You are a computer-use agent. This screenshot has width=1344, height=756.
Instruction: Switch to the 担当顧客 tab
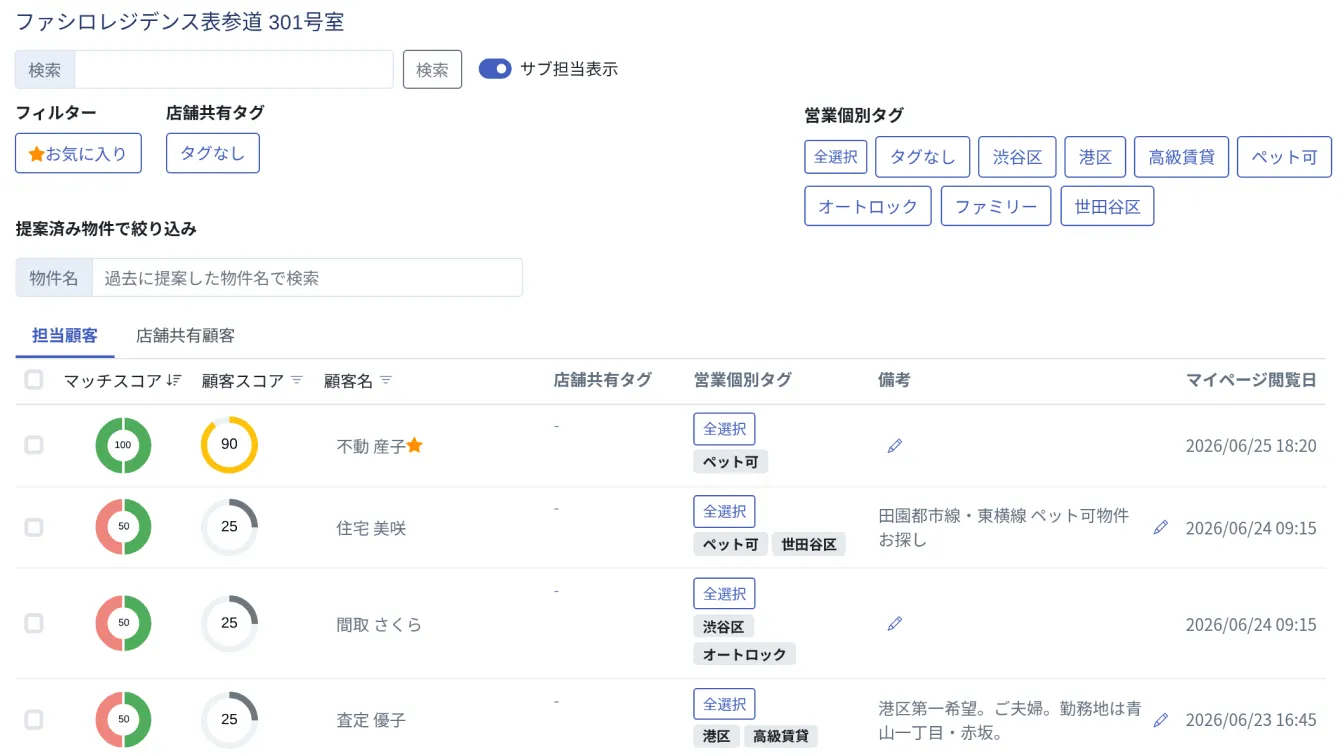coord(65,336)
